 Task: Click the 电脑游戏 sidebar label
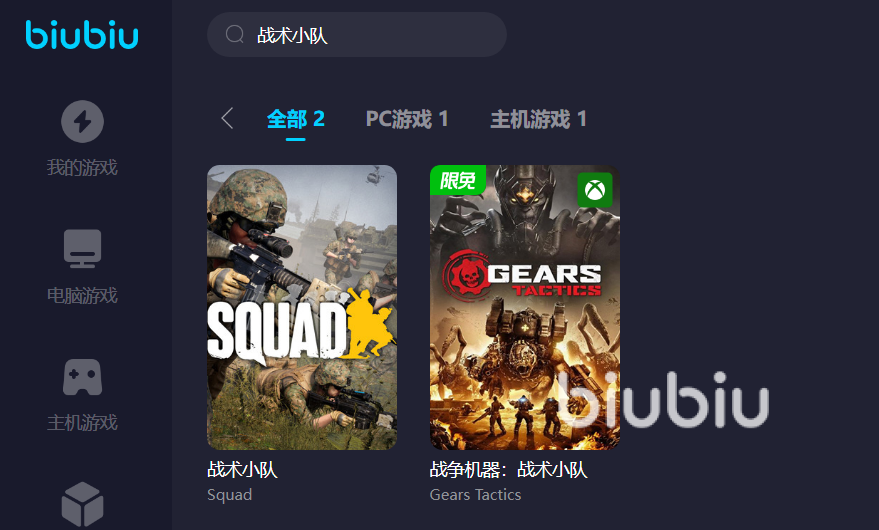point(82,295)
